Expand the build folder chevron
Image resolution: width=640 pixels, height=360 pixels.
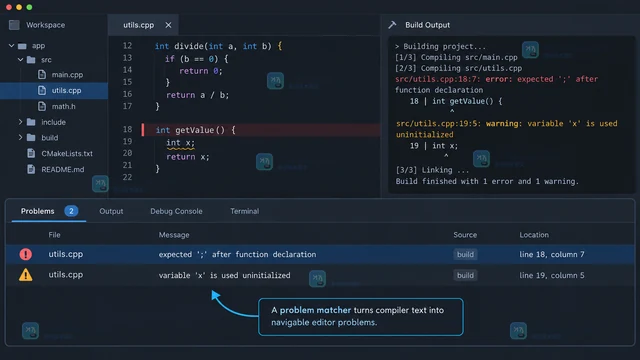(x=20, y=138)
